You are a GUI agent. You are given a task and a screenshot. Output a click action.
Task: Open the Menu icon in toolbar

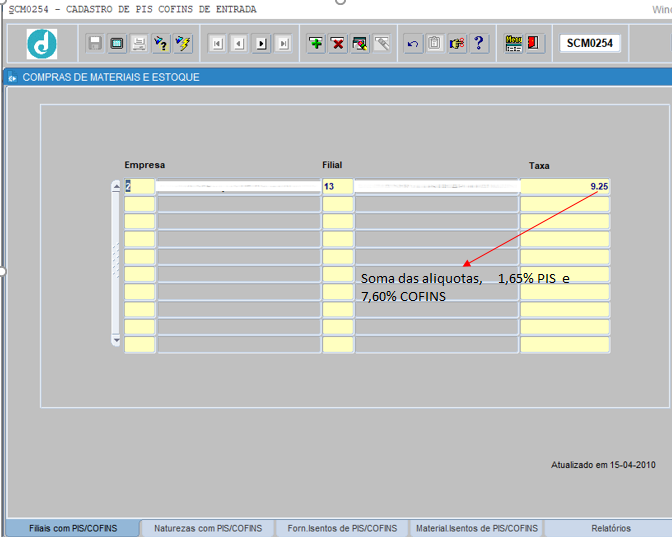click(513, 43)
